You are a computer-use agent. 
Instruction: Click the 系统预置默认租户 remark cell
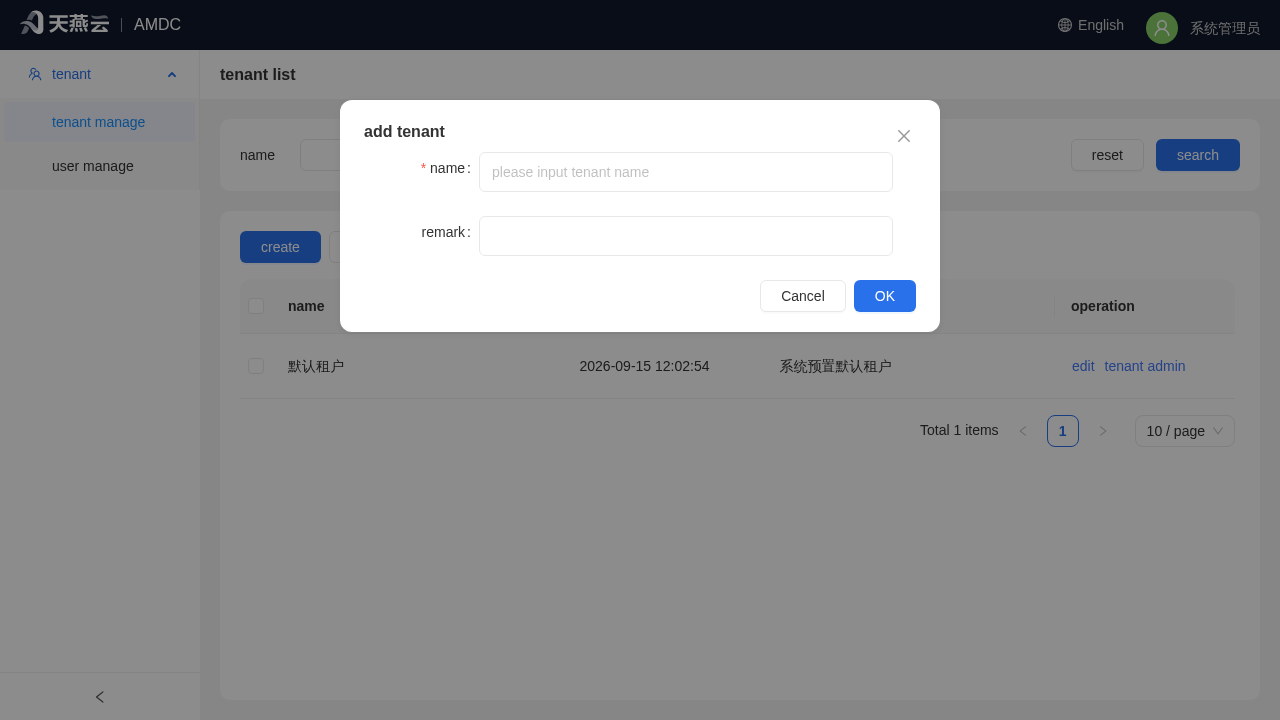tap(835, 366)
